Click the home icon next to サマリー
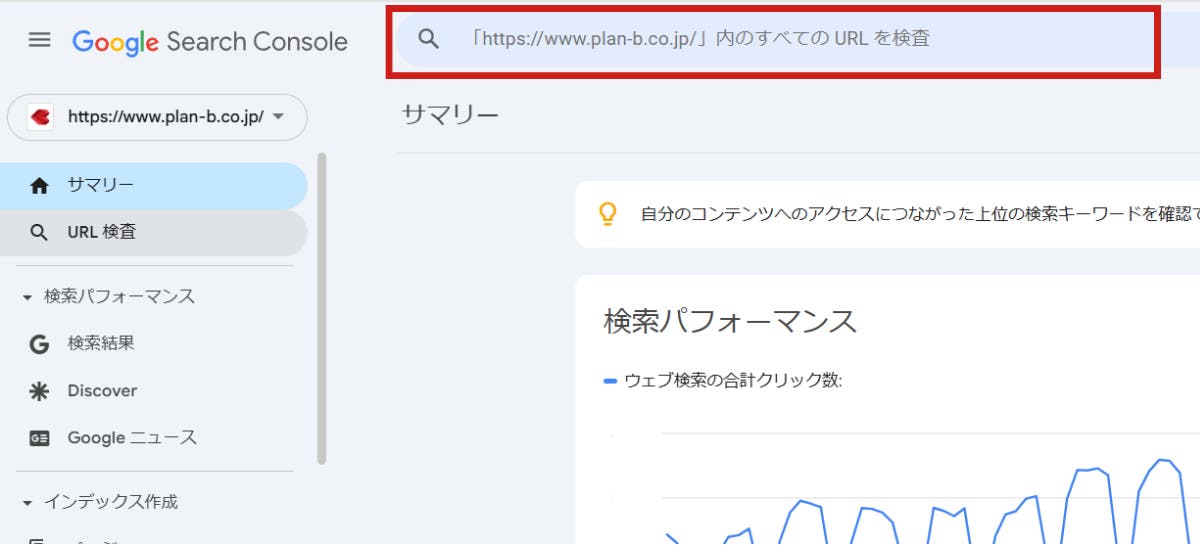The width and height of the screenshot is (1200, 550). tap(39, 185)
